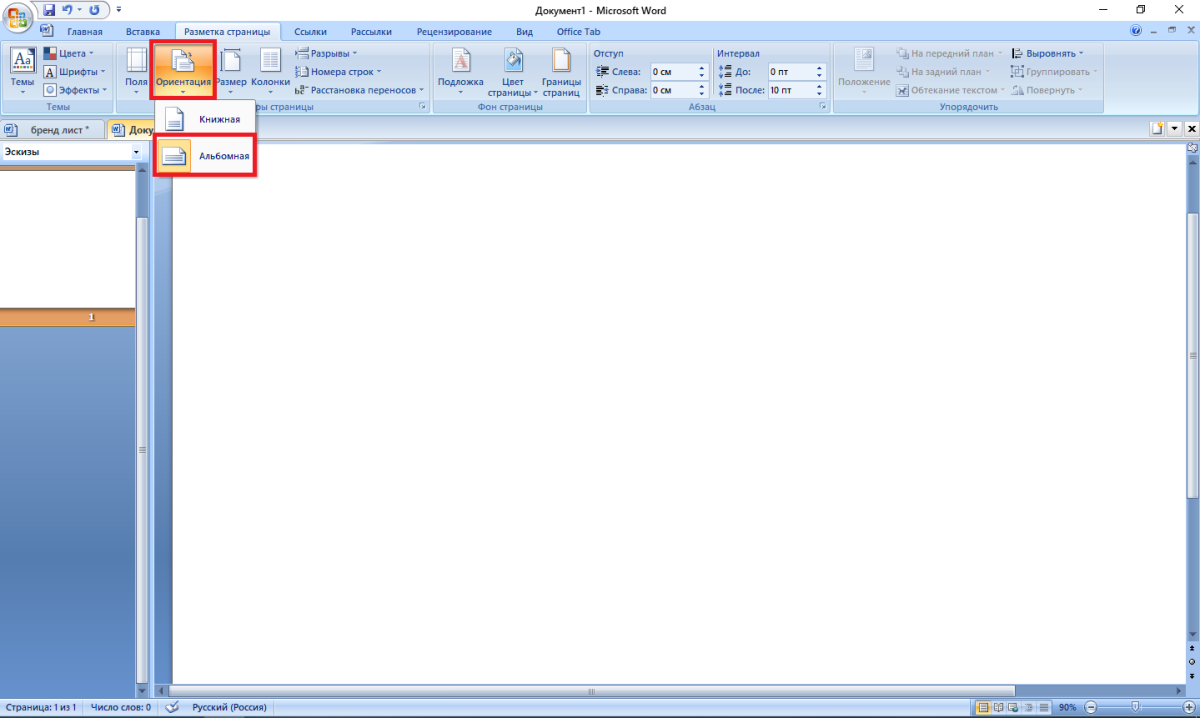
Task: Open Word help with the question mark icon
Action: 1137,31
